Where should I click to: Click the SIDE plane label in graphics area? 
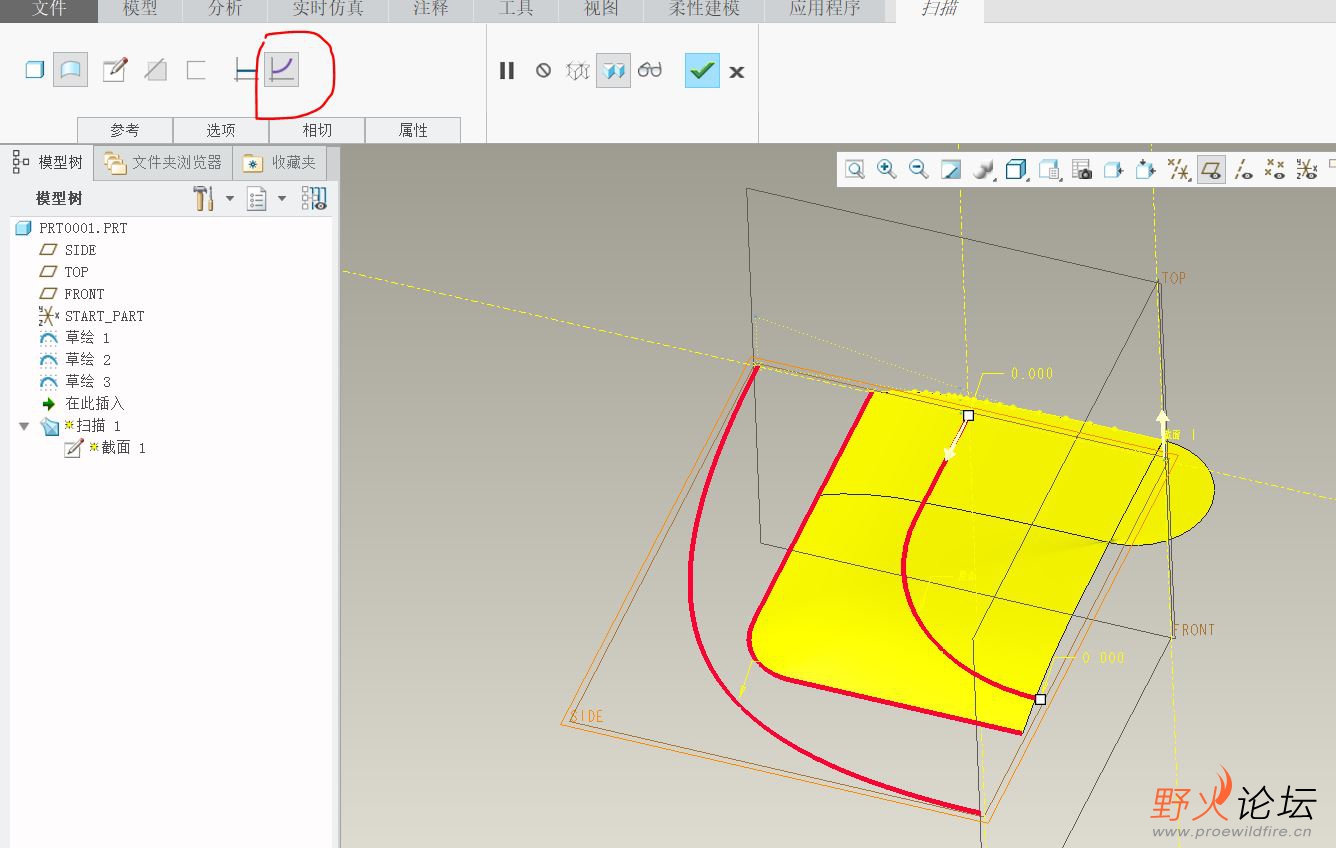(587, 717)
